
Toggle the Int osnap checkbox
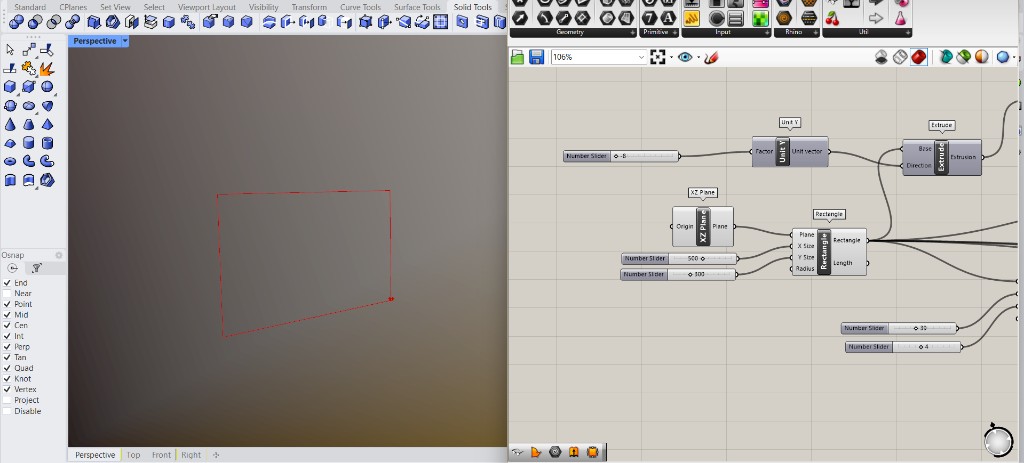tap(7, 336)
